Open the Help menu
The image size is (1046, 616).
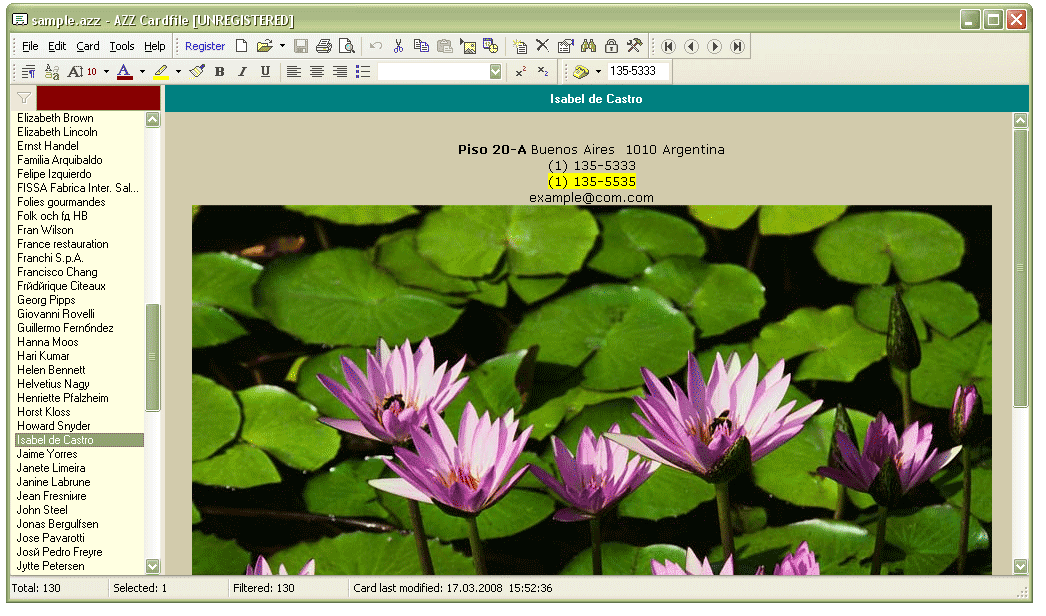(155, 46)
